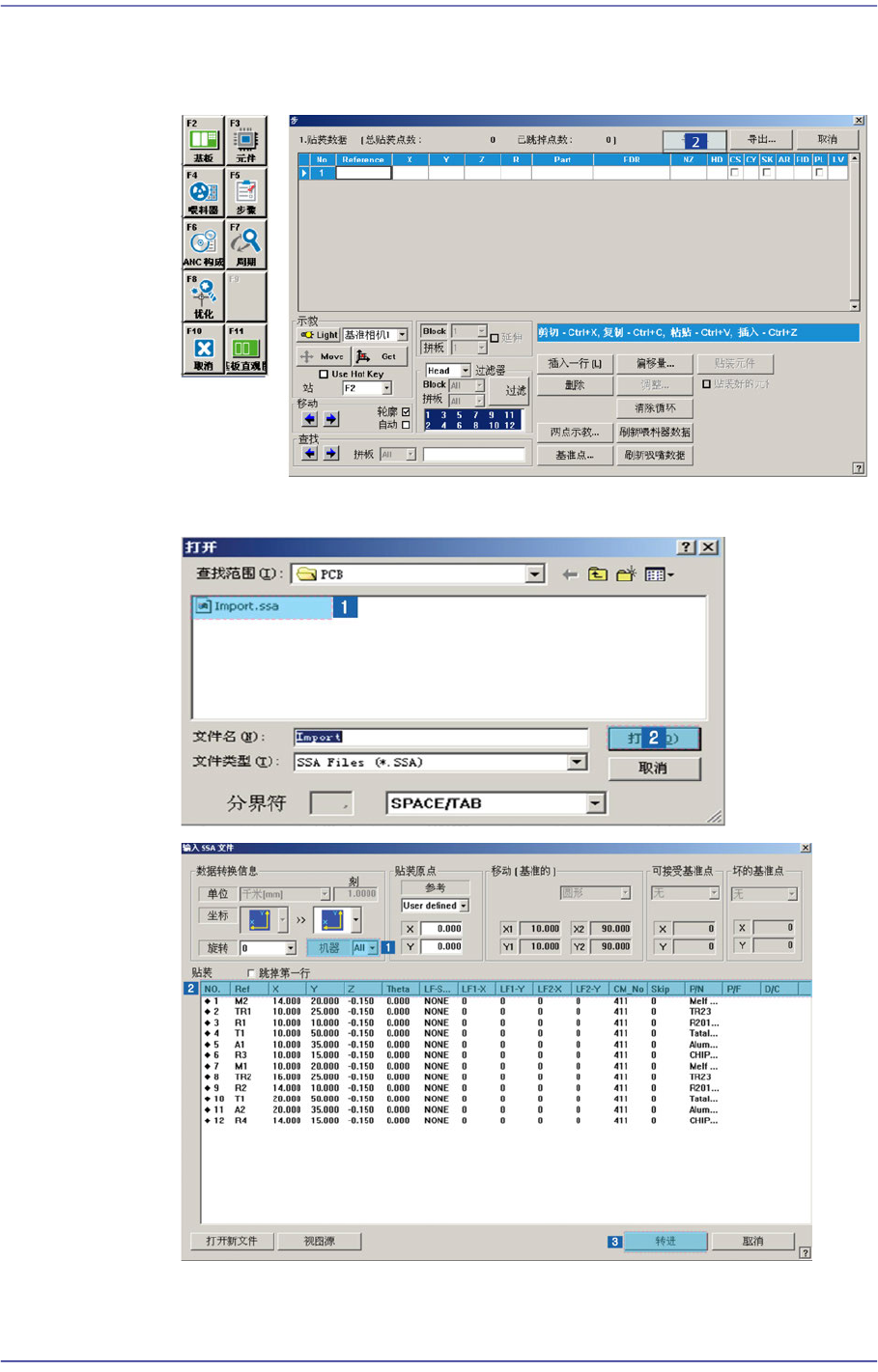Click the FDR column header
The image size is (878, 1372).
(x=632, y=159)
